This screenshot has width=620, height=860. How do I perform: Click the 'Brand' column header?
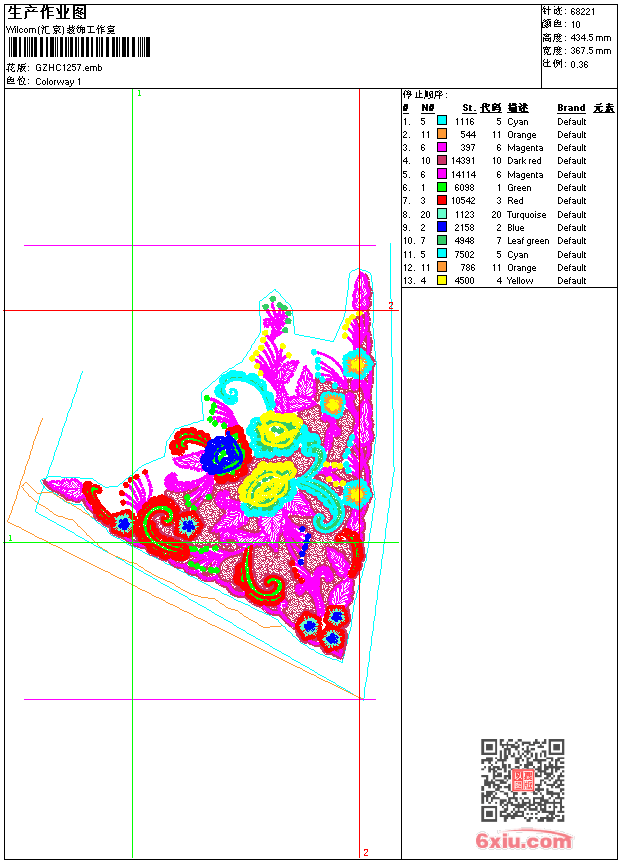tap(571, 108)
